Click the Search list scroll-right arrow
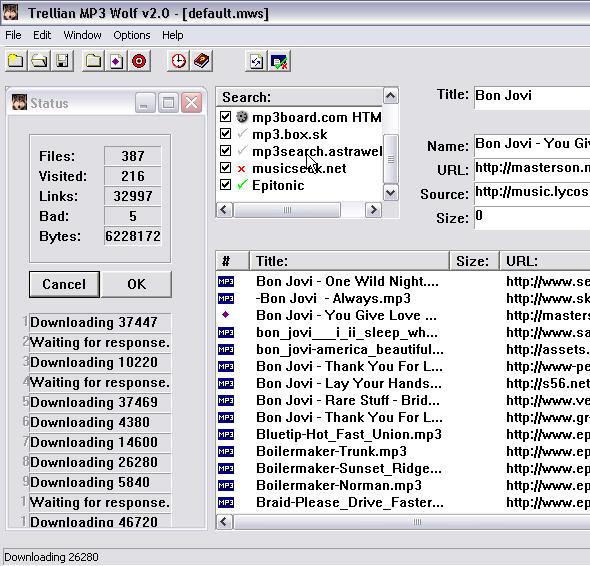Image resolution: width=590 pixels, height=566 pixels. 373,210
